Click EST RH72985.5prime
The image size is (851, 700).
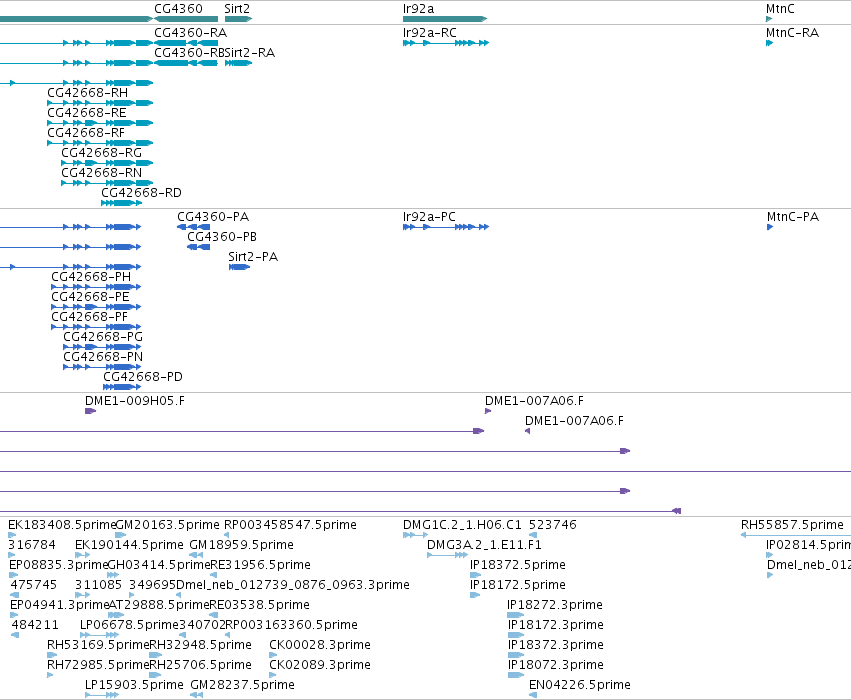(98, 665)
